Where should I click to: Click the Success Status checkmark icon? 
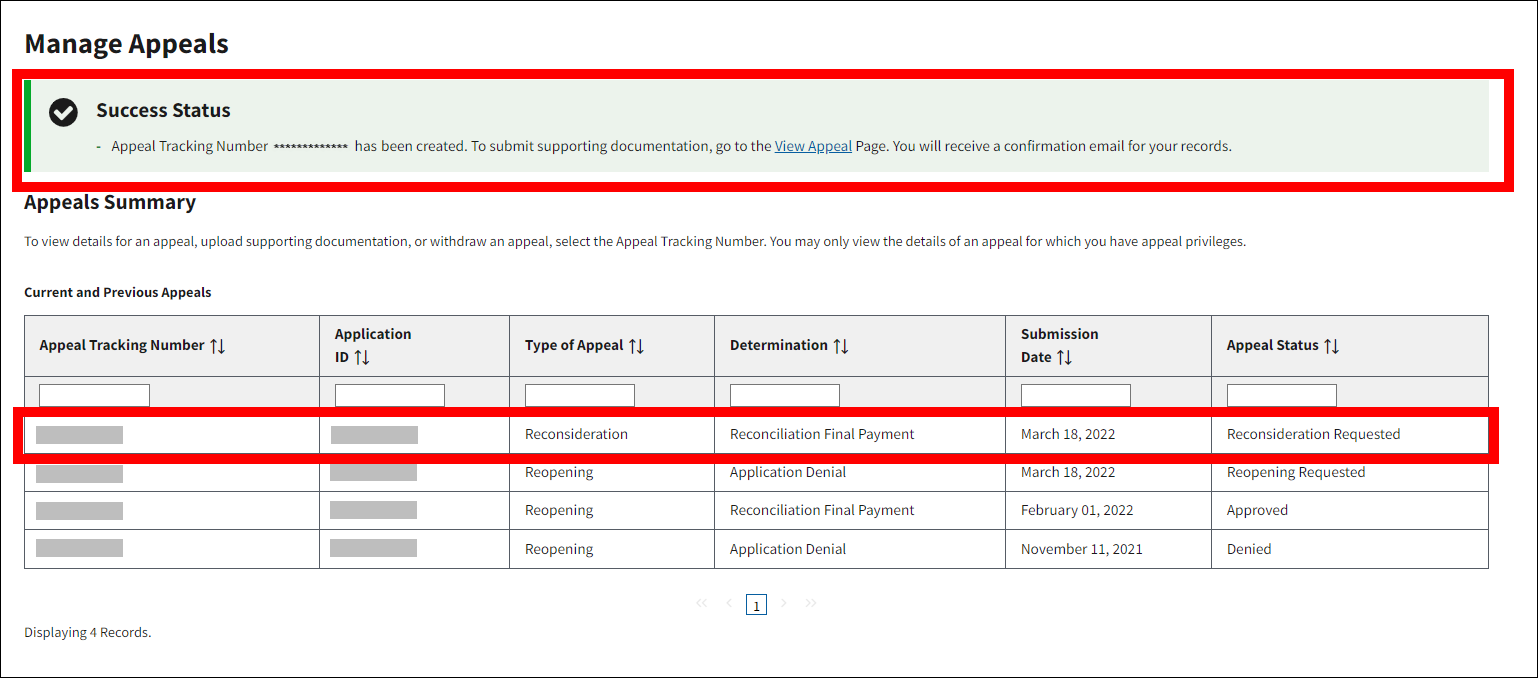[63, 112]
